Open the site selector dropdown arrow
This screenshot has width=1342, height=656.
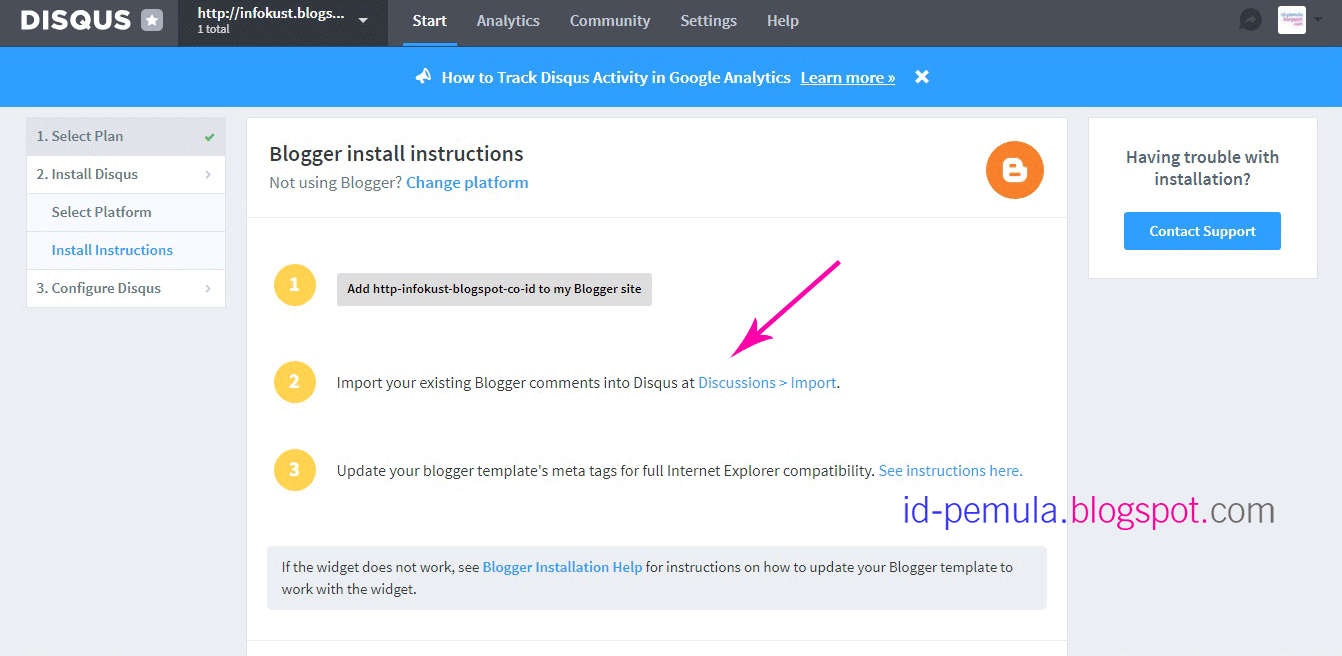[363, 21]
